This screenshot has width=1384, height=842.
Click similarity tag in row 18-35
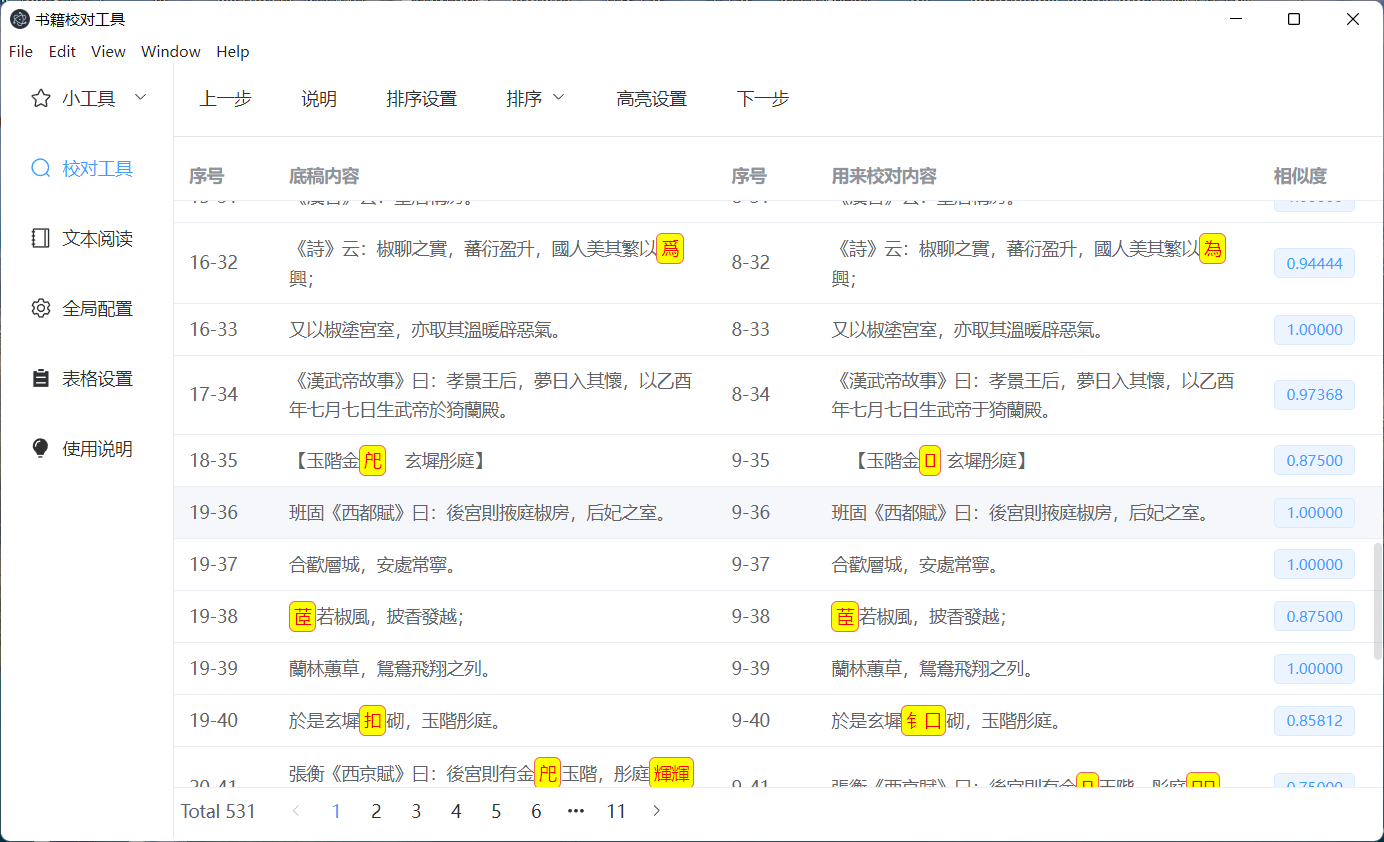click(x=1314, y=460)
